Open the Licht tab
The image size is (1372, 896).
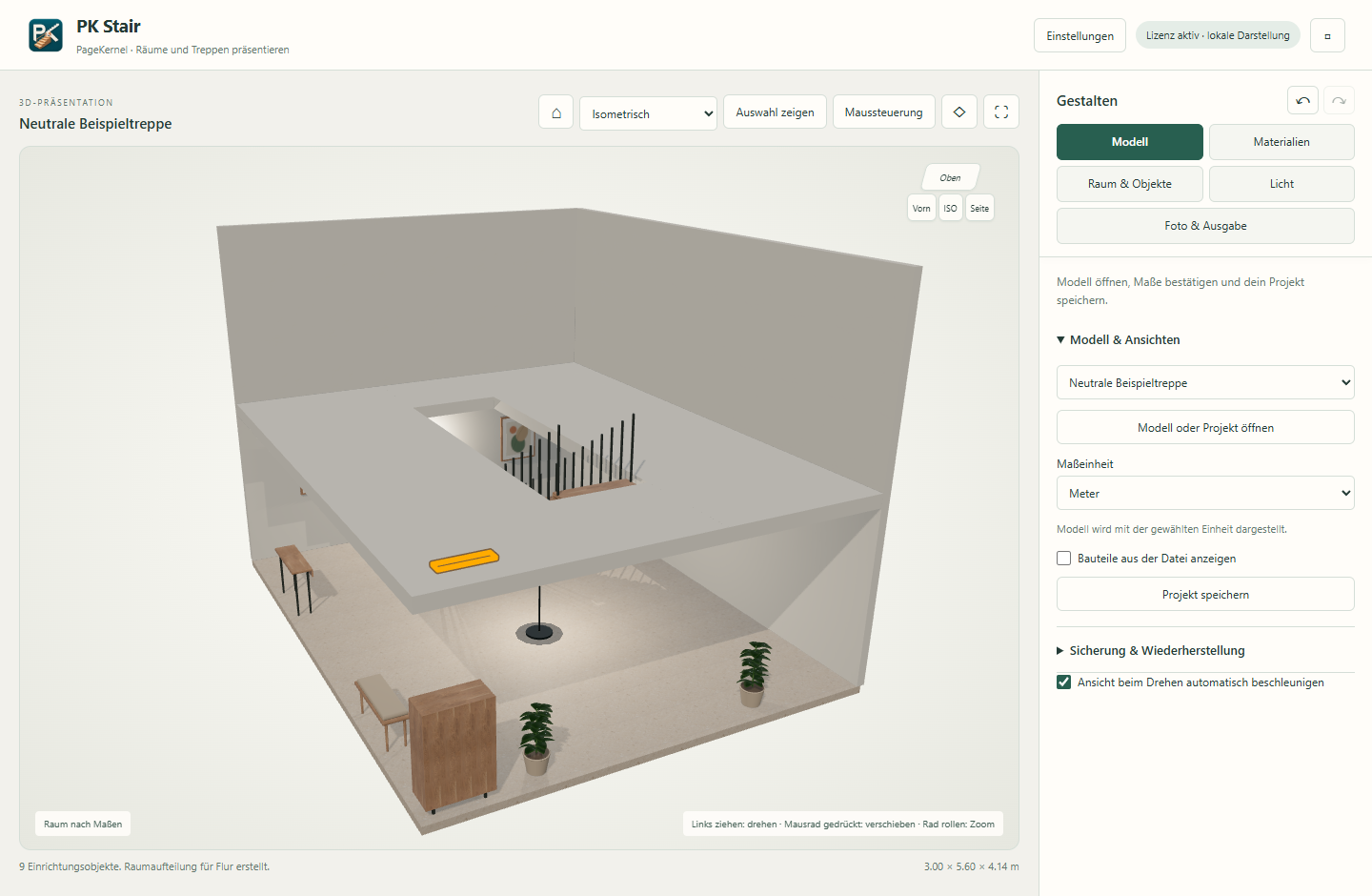(x=1281, y=184)
